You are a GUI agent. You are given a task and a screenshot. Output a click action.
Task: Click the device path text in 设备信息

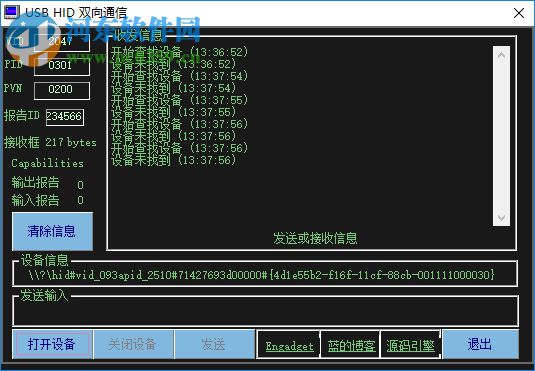[262, 275]
